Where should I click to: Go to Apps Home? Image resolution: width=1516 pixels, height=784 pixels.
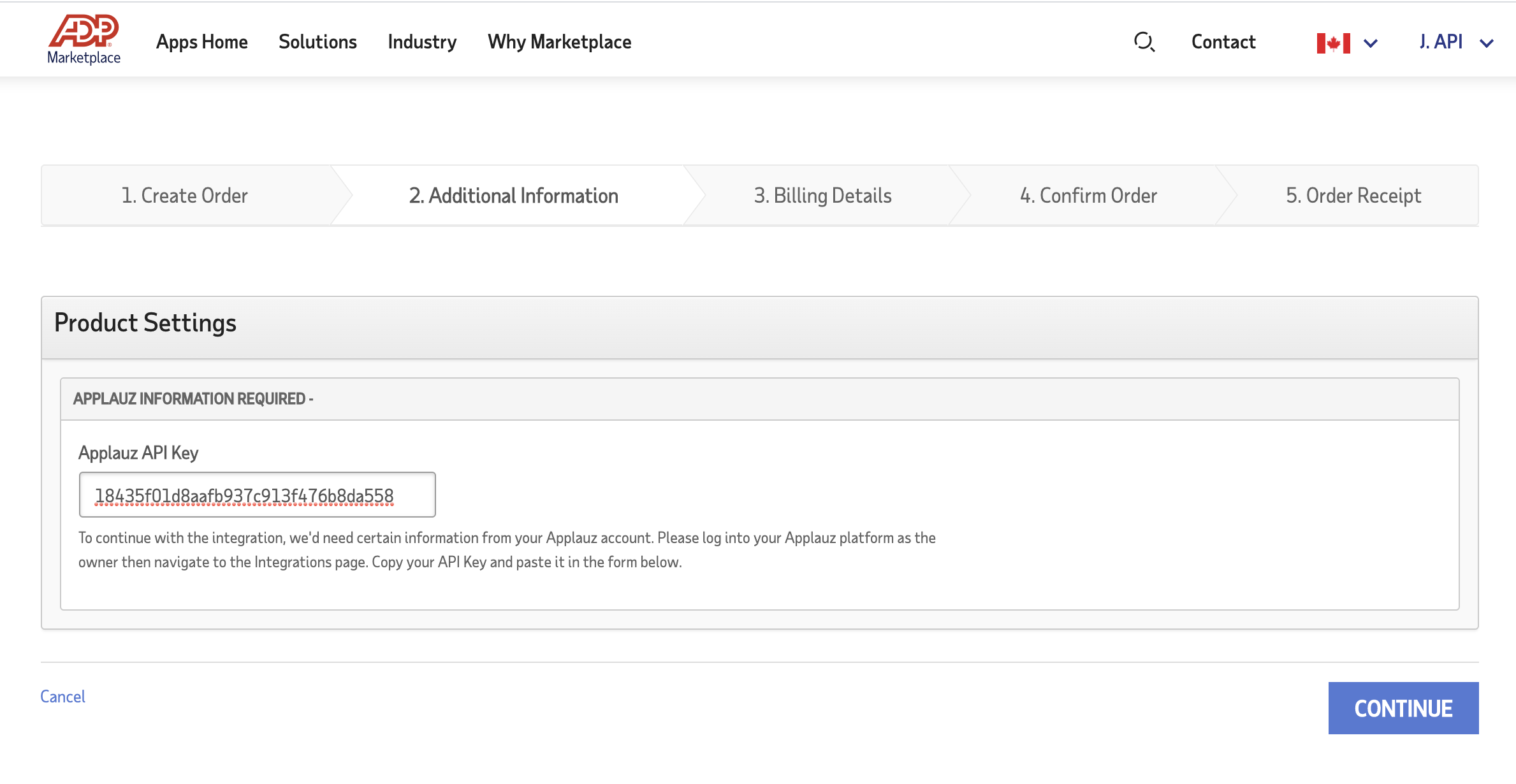(x=201, y=42)
